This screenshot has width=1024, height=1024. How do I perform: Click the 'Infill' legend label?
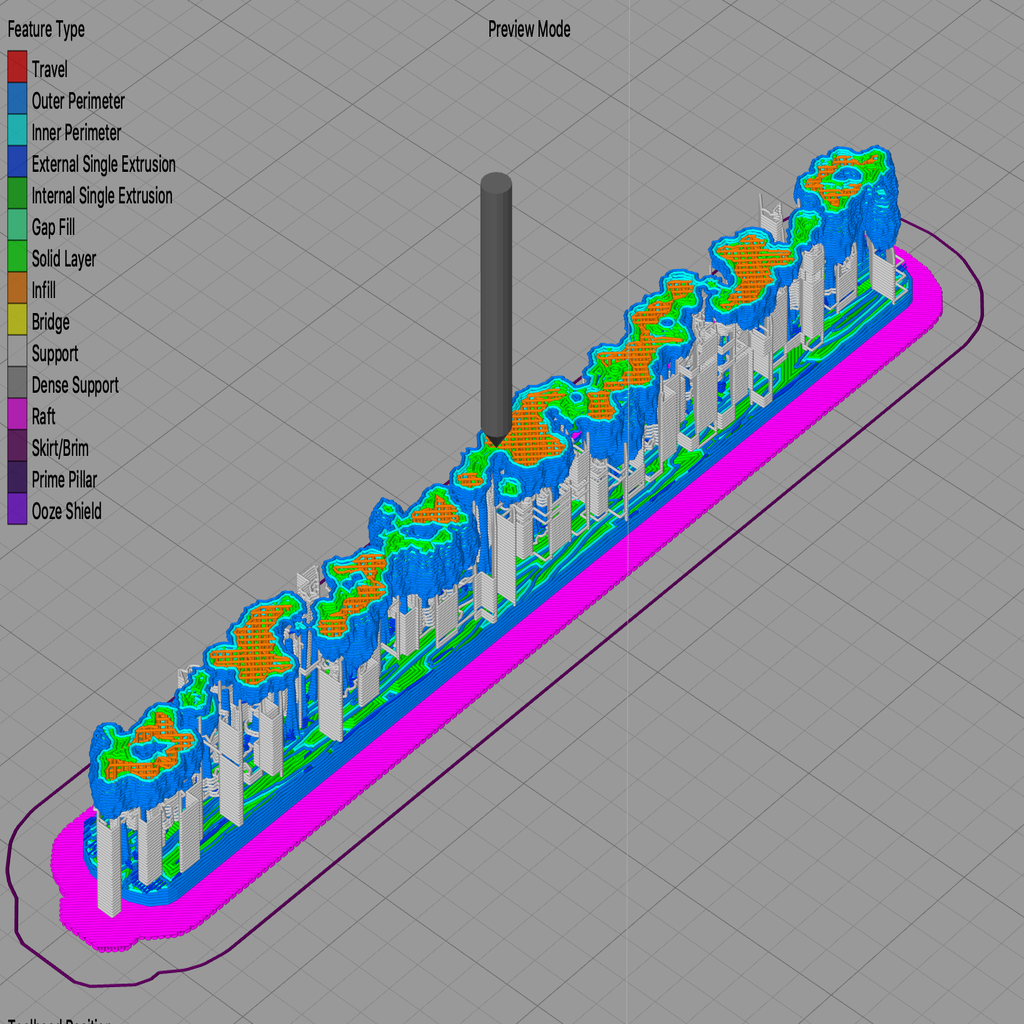point(44,290)
